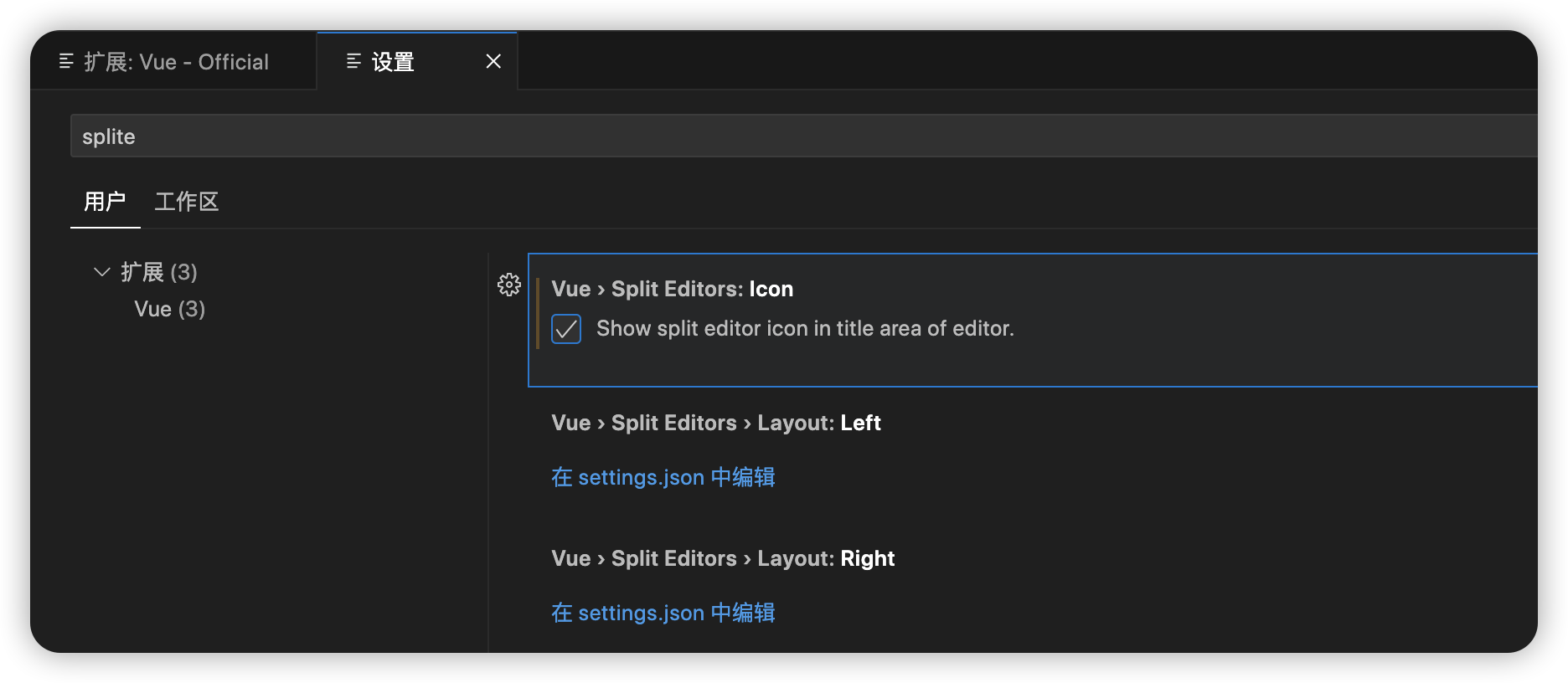Click the Split Editors › Layout: Right heading
Image resolution: width=1568 pixels, height=683 pixels.
tap(724, 558)
